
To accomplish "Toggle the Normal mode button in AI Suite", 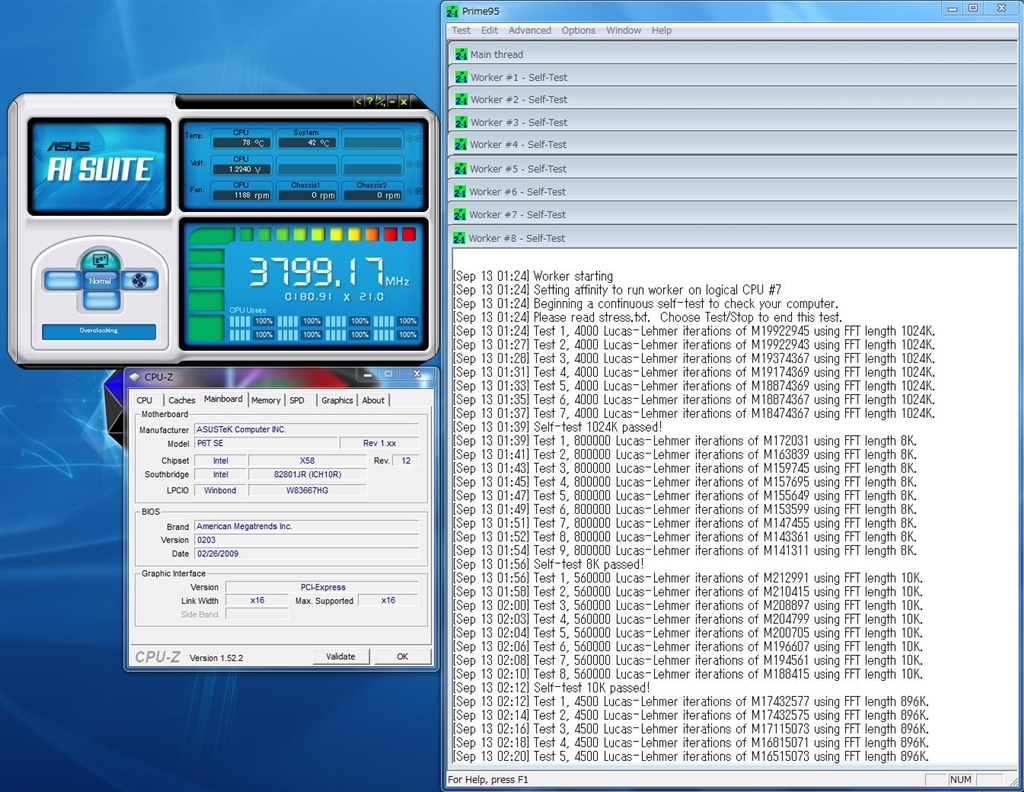I will coord(99,281).
